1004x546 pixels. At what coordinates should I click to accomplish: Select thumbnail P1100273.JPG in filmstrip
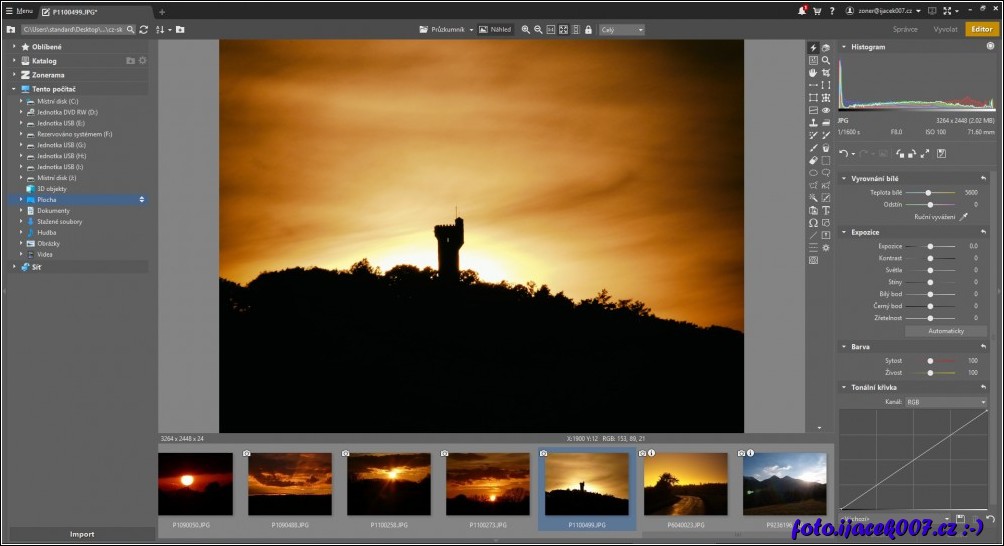pyautogui.click(x=488, y=484)
